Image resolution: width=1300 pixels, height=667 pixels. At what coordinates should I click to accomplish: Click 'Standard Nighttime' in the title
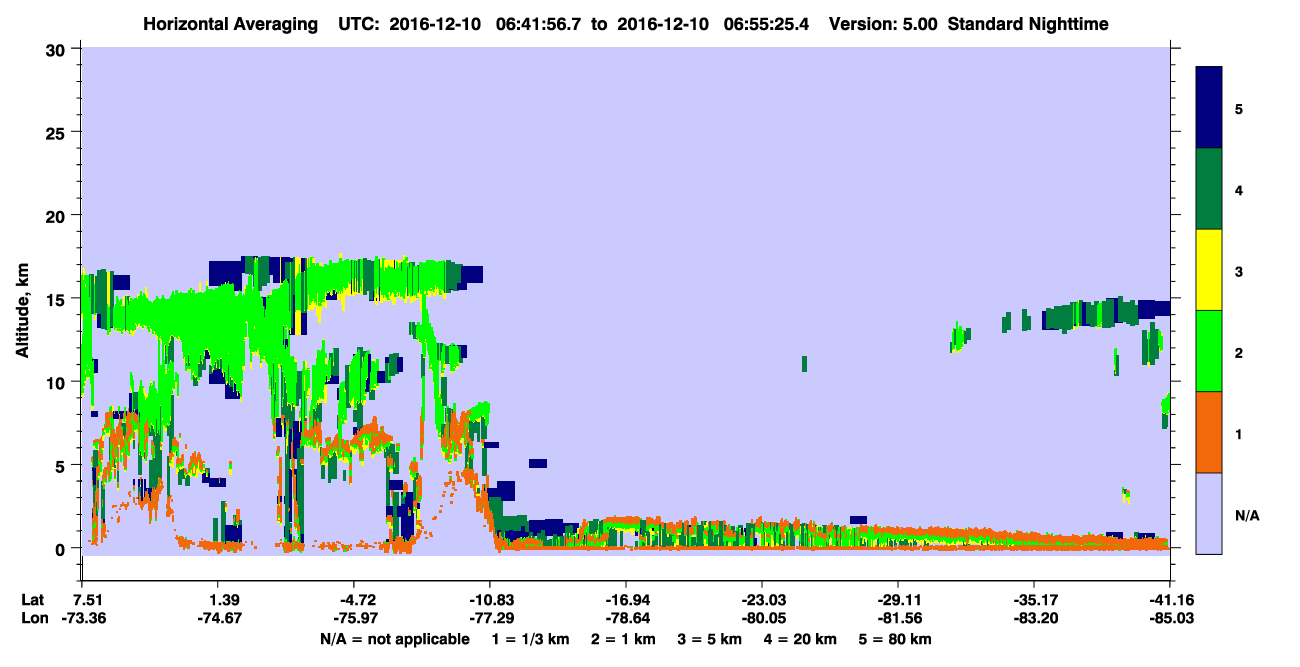pos(1028,24)
